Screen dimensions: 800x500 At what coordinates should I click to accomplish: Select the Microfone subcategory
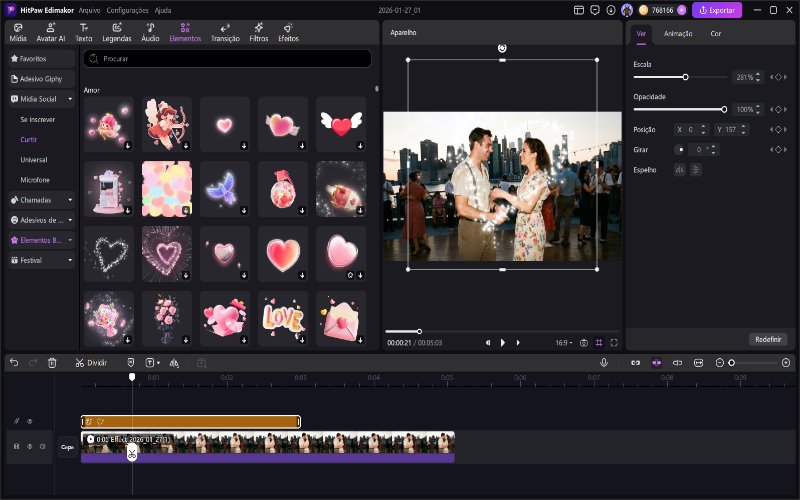point(35,180)
